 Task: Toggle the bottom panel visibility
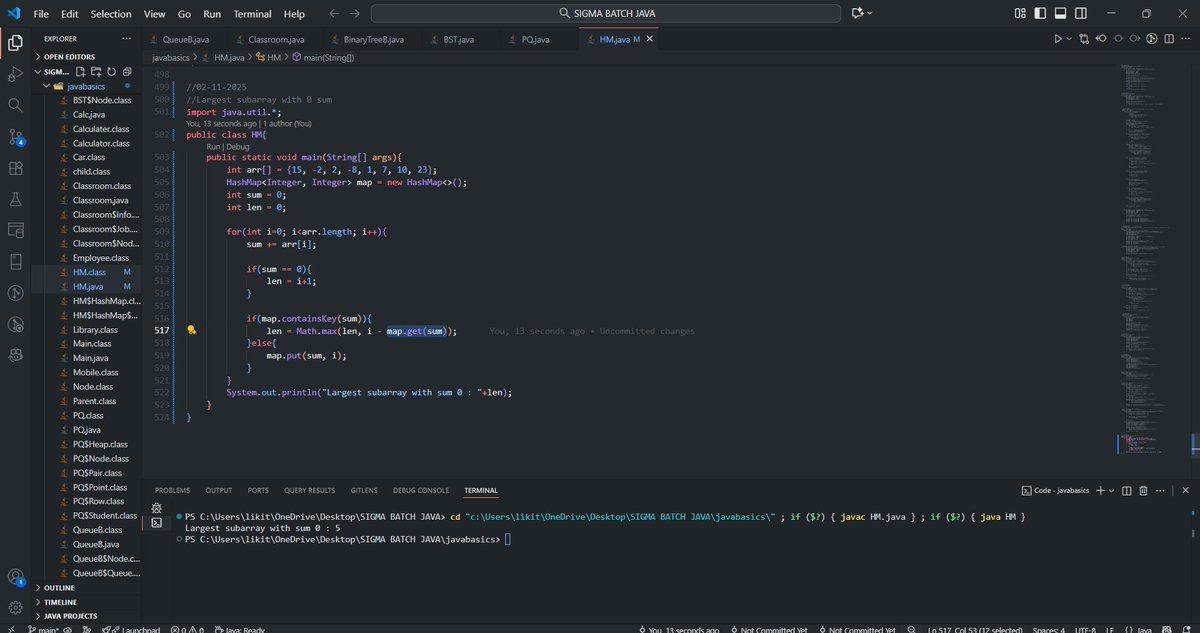[1060, 12]
